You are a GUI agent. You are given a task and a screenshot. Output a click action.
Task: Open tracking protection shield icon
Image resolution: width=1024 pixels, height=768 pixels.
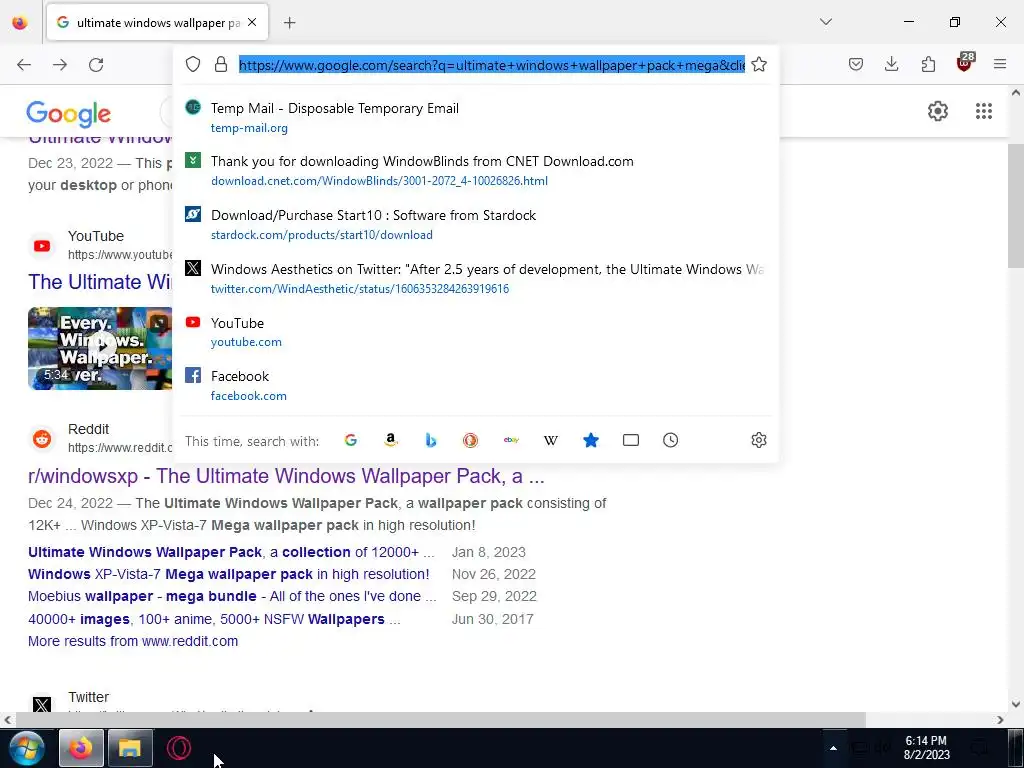pos(193,64)
